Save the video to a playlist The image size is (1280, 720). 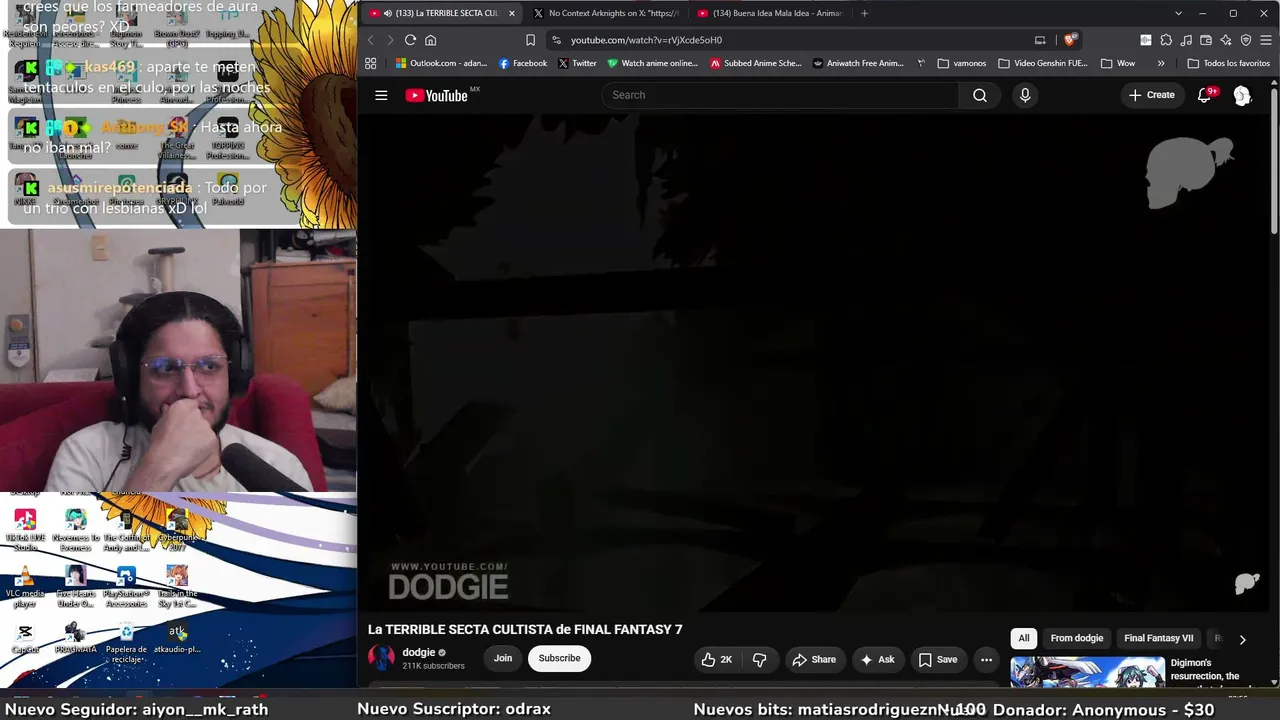938,659
